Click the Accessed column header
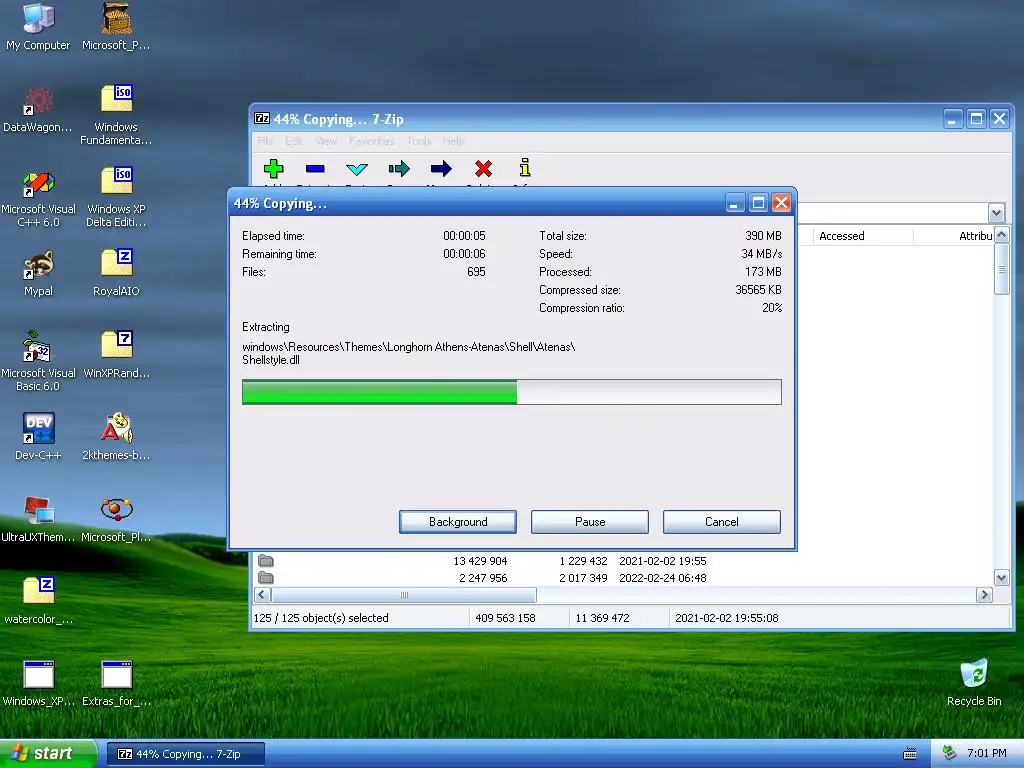The image size is (1024, 768). click(861, 236)
